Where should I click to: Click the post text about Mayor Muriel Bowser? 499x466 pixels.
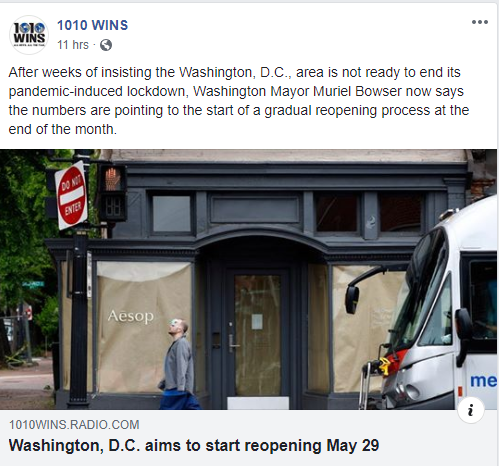click(239, 101)
